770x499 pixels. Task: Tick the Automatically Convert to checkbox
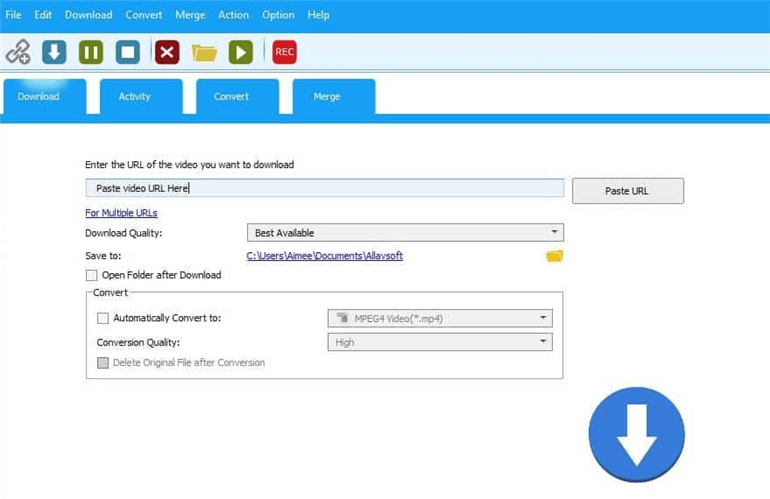click(103, 318)
